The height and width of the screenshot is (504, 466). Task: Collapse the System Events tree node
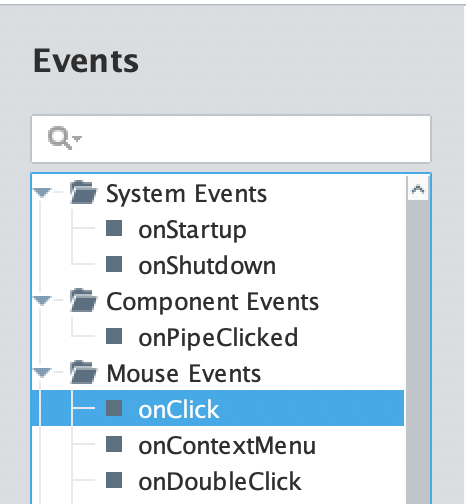tap(42, 193)
